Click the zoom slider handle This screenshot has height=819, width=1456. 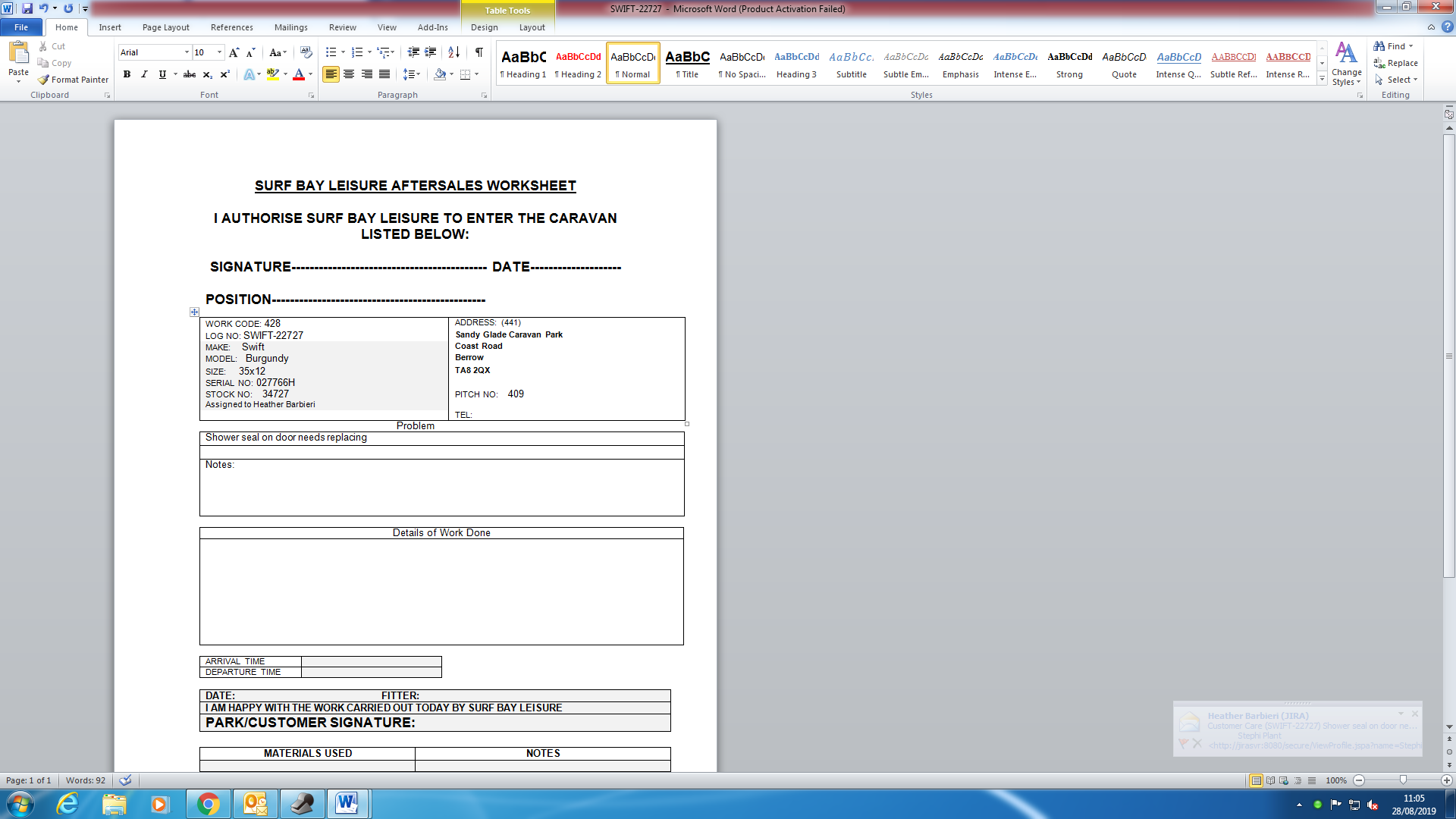[x=1403, y=780]
